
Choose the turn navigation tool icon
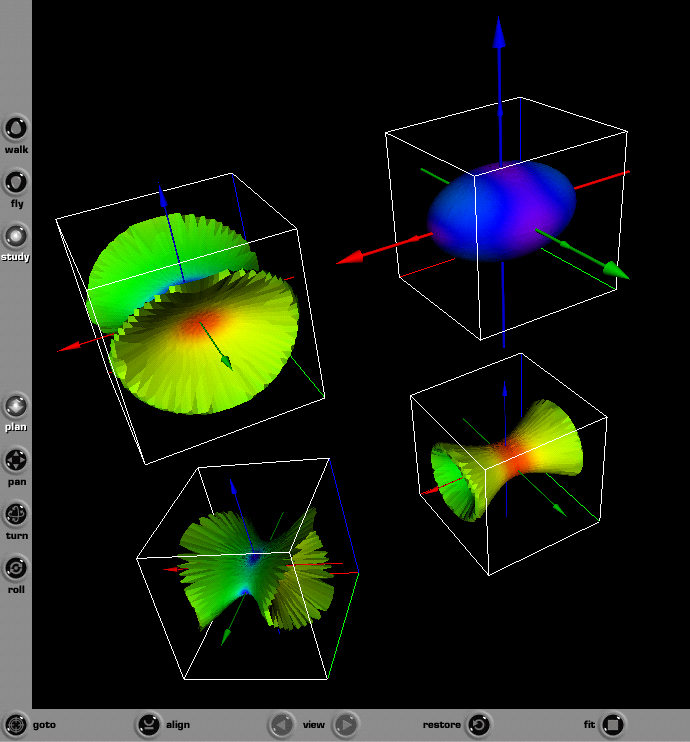(16, 514)
